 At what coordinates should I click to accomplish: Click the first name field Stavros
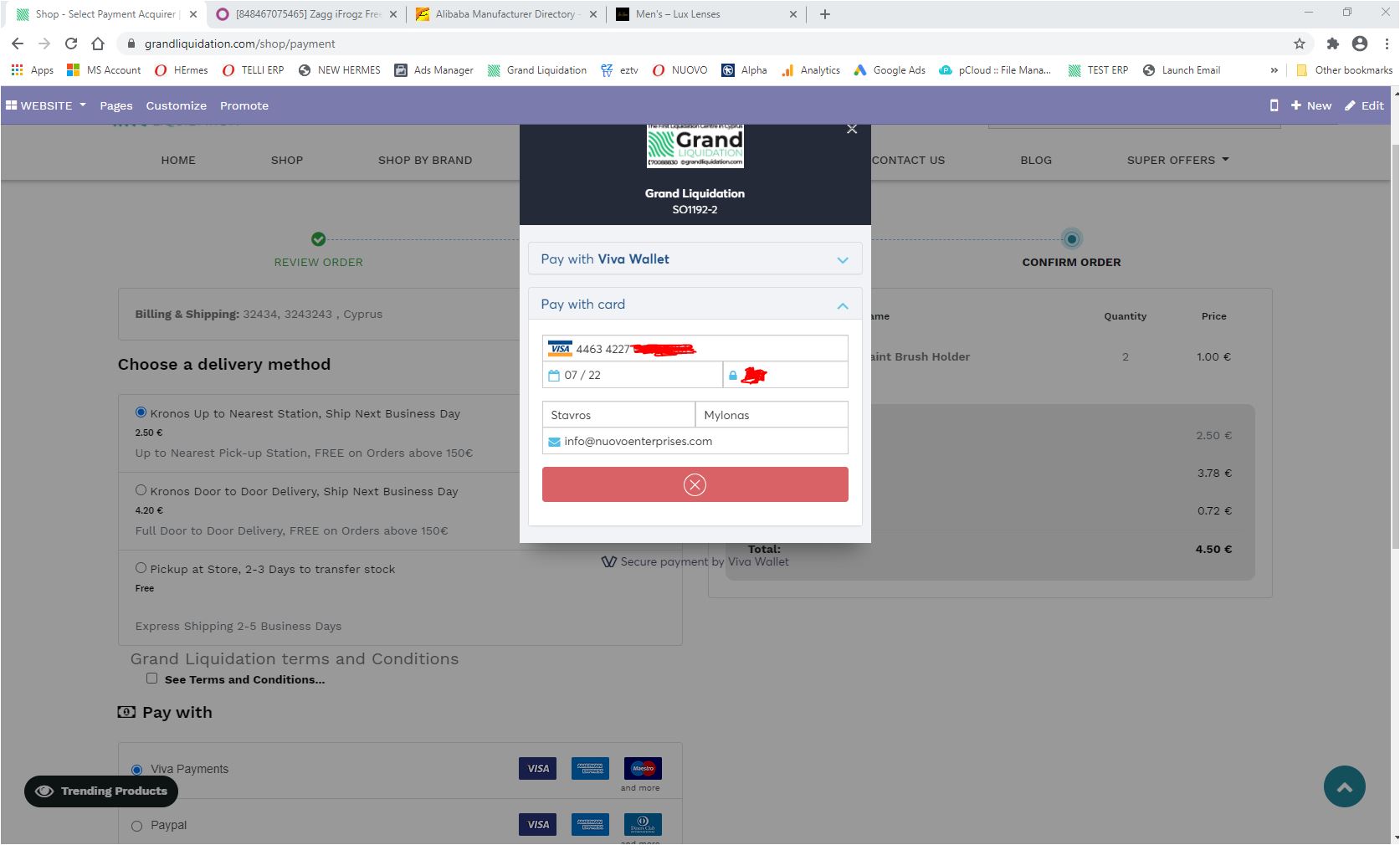618,415
